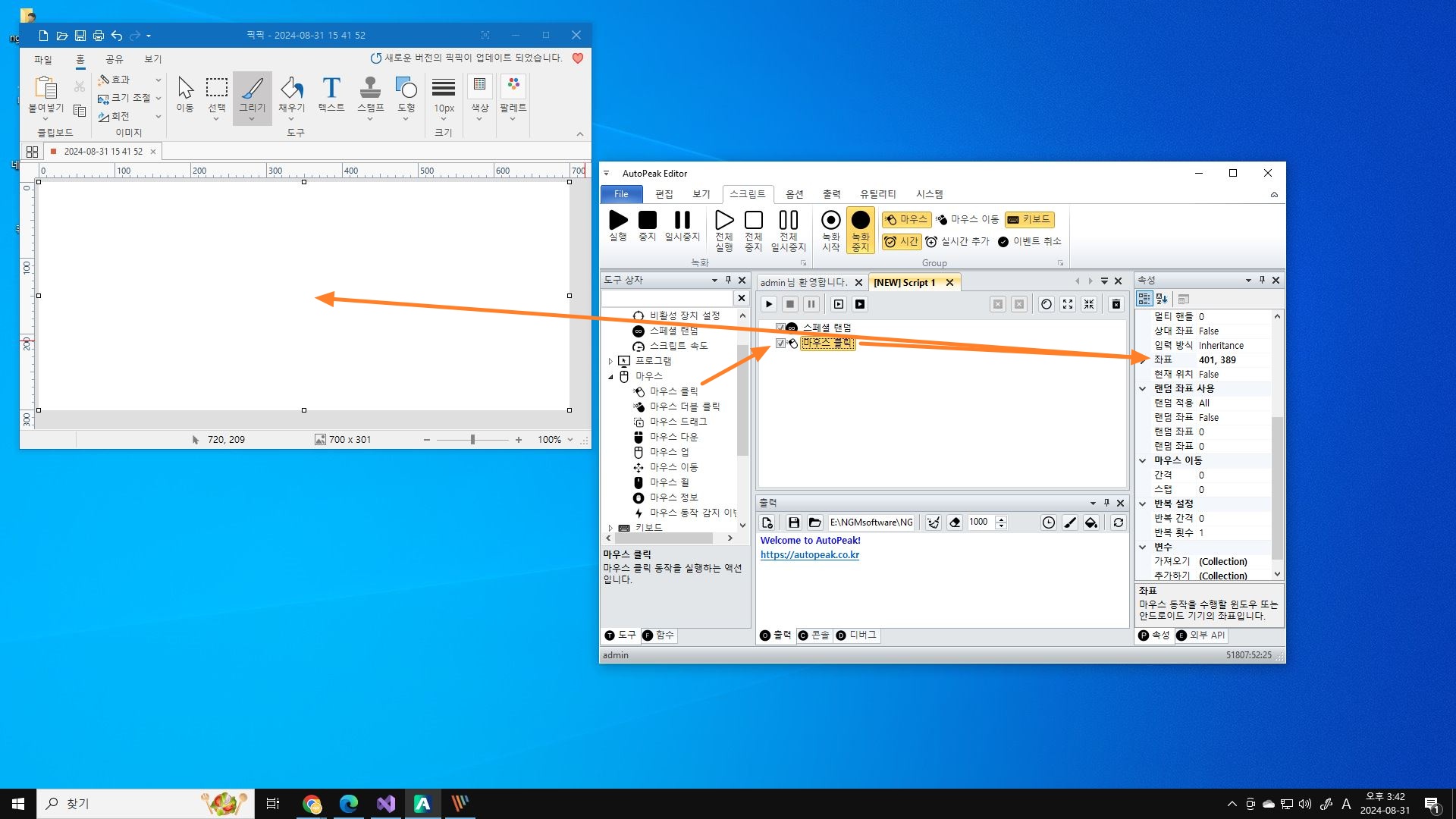Click the 녹화 시작 record icon
The image size is (1456, 819).
point(831,221)
